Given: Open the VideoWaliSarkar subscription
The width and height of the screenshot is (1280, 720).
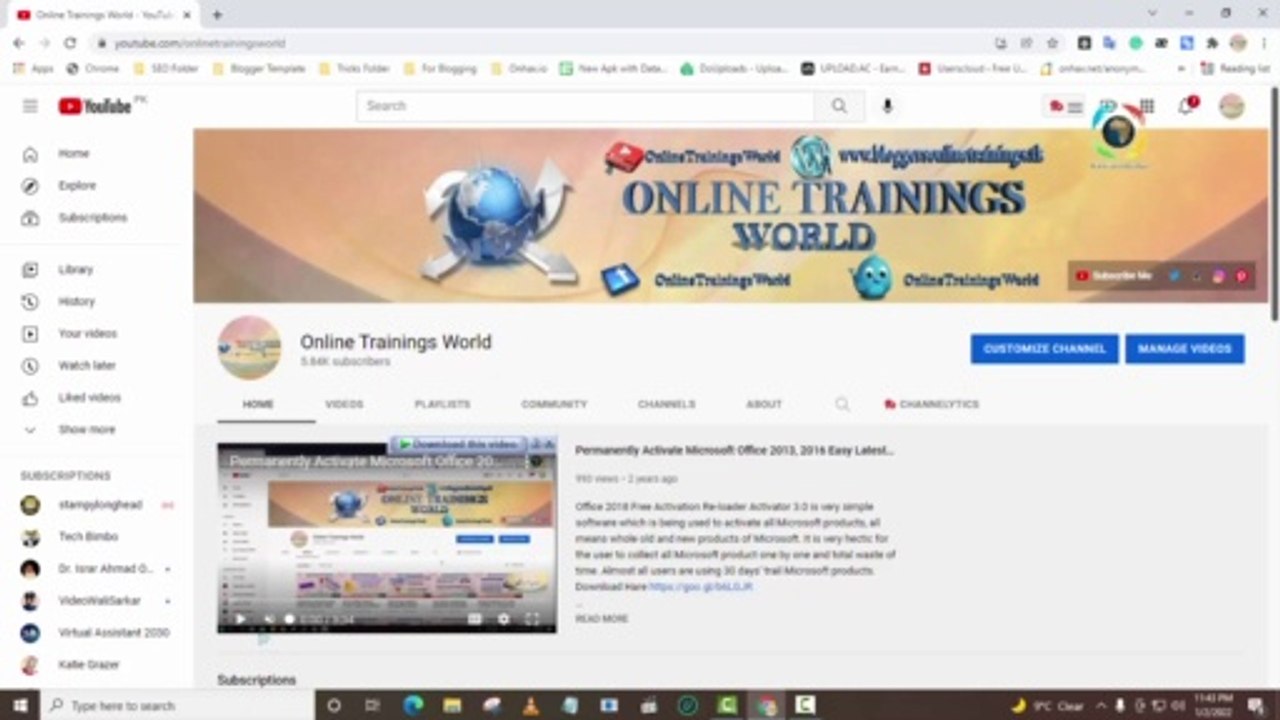Looking at the screenshot, I should coord(97,601).
